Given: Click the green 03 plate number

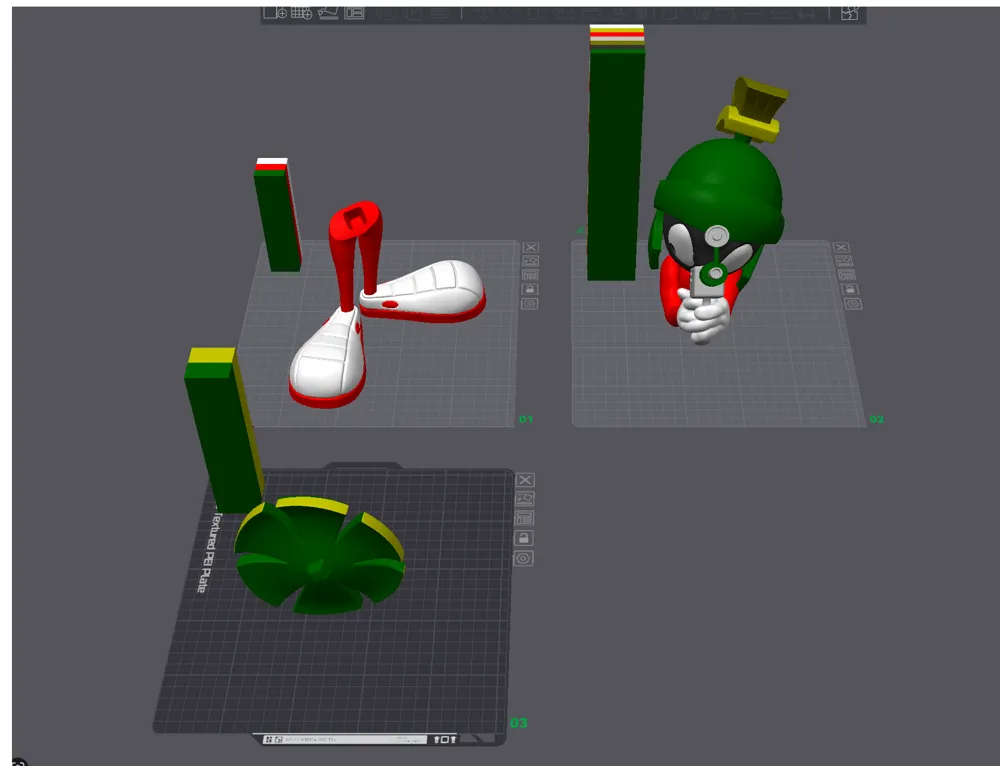Looking at the screenshot, I should click(518, 723).
